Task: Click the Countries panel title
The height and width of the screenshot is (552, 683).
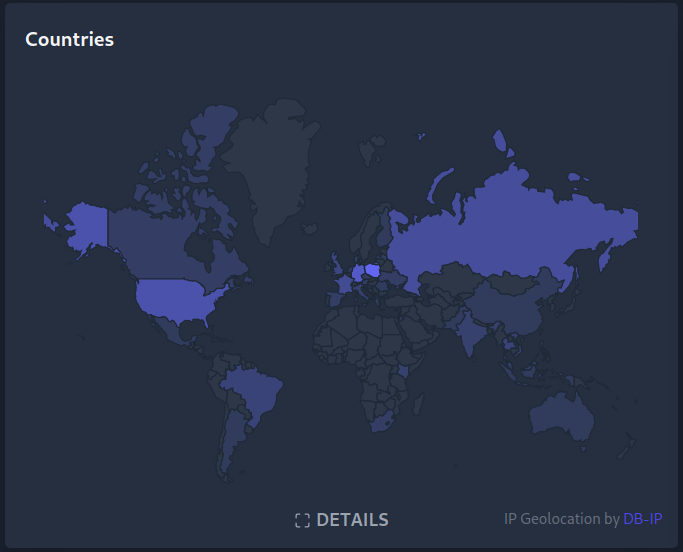Action: click(x=70, y=39)
